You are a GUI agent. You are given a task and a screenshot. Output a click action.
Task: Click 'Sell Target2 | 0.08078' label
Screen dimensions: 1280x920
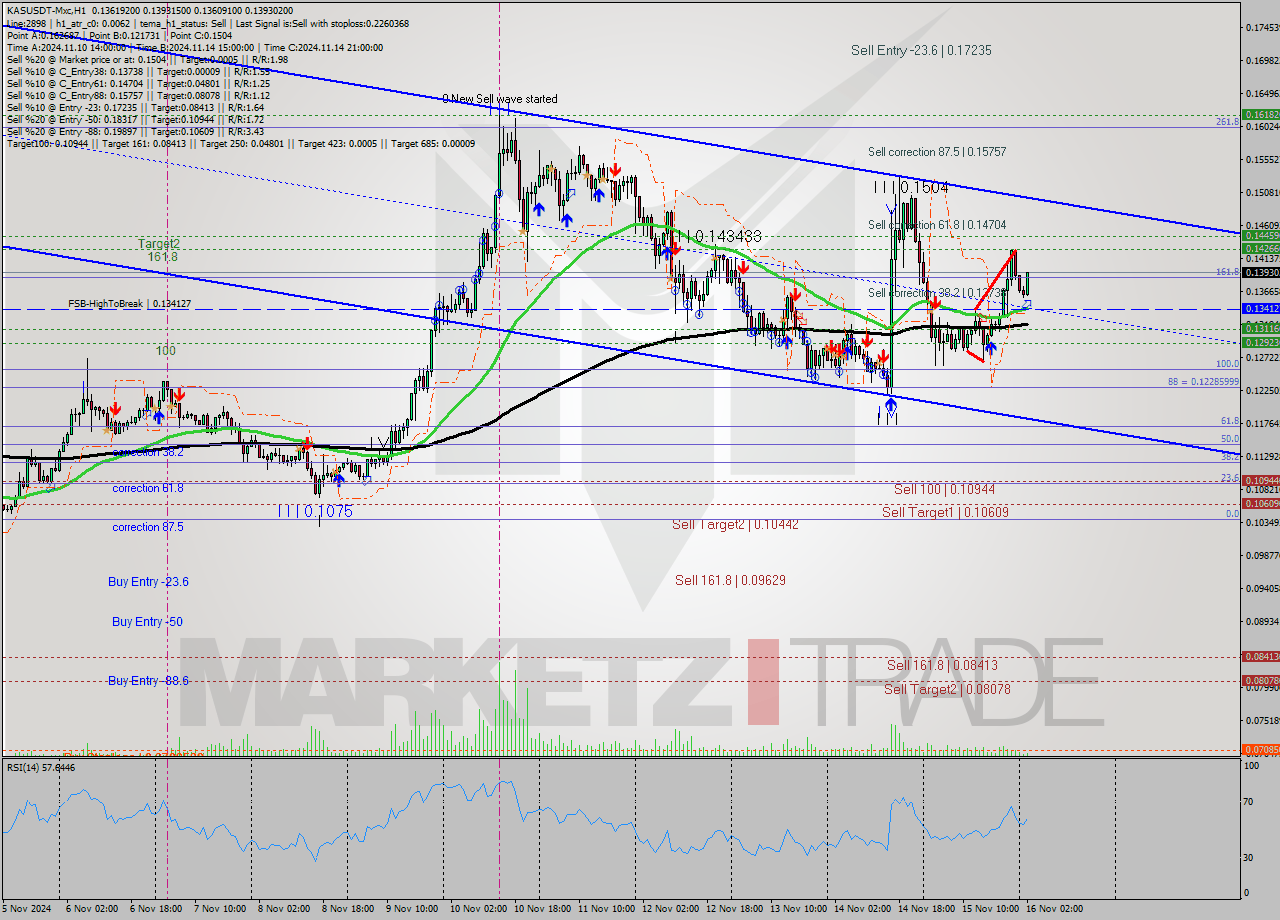tap(947, 689)
